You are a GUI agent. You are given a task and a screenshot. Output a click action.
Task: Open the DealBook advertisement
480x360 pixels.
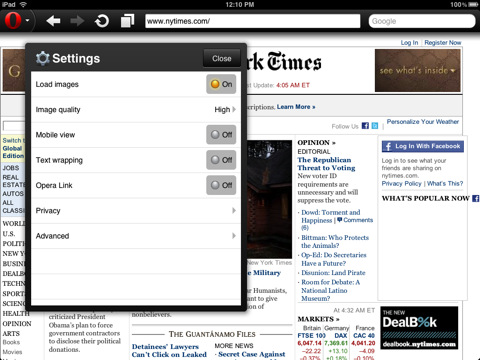[x=419, y=328]
